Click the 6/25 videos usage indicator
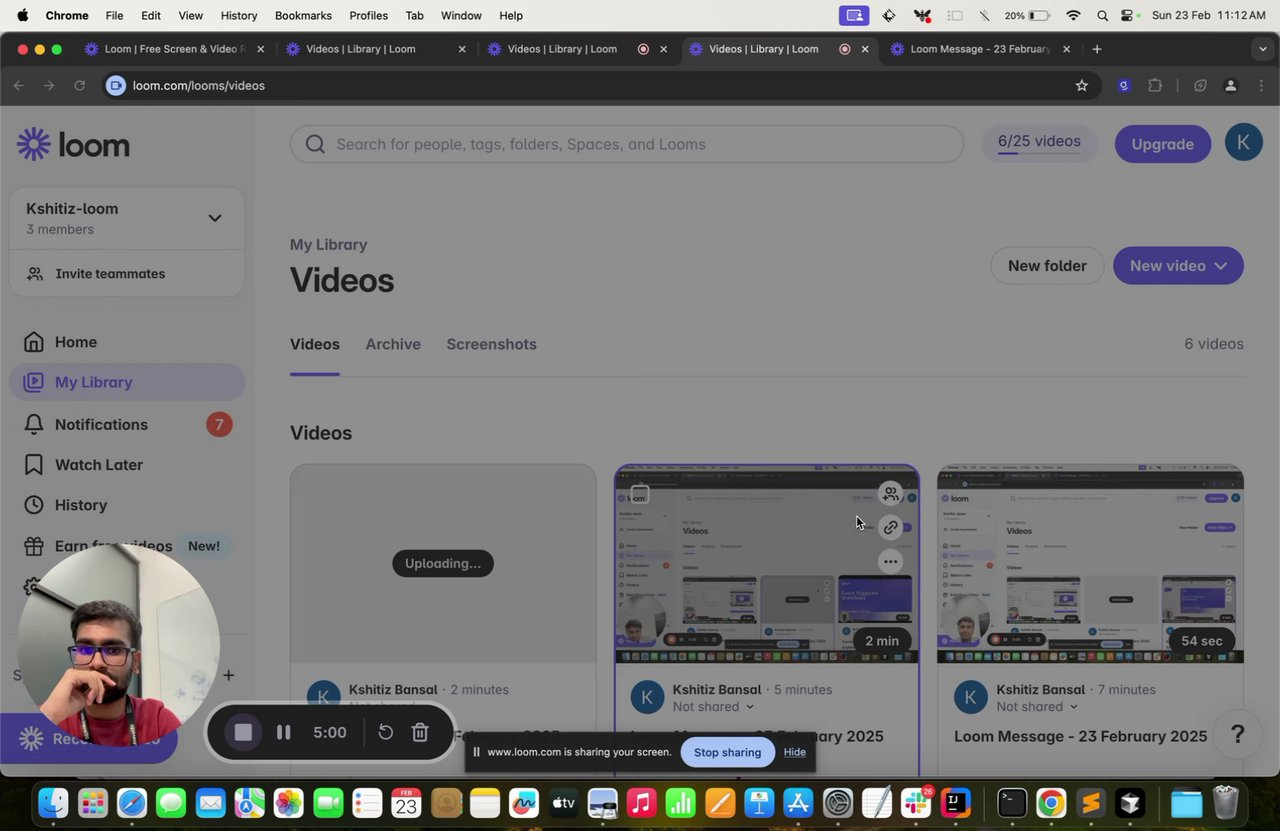 [x=1039, y=143]
